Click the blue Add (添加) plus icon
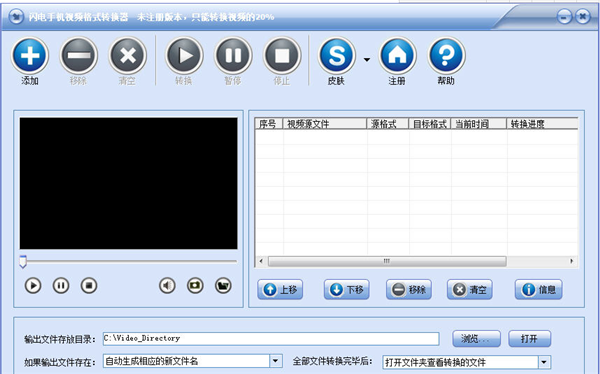The image size is (600, 374). point(30,56)
